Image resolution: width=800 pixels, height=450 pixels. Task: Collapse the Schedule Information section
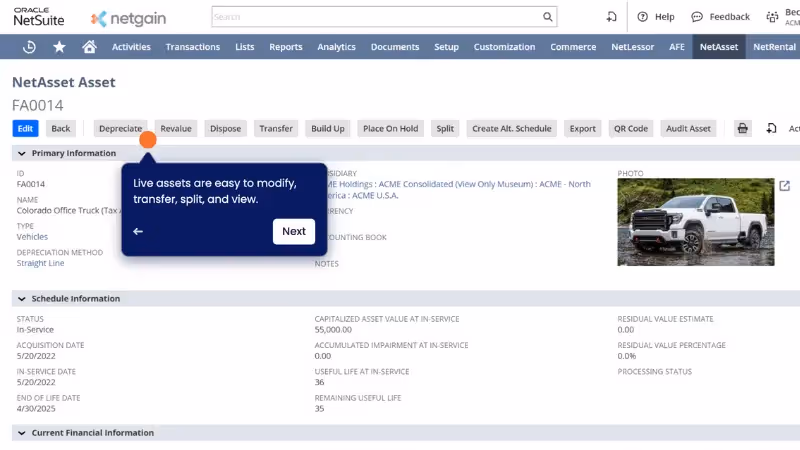click(21, 299)
